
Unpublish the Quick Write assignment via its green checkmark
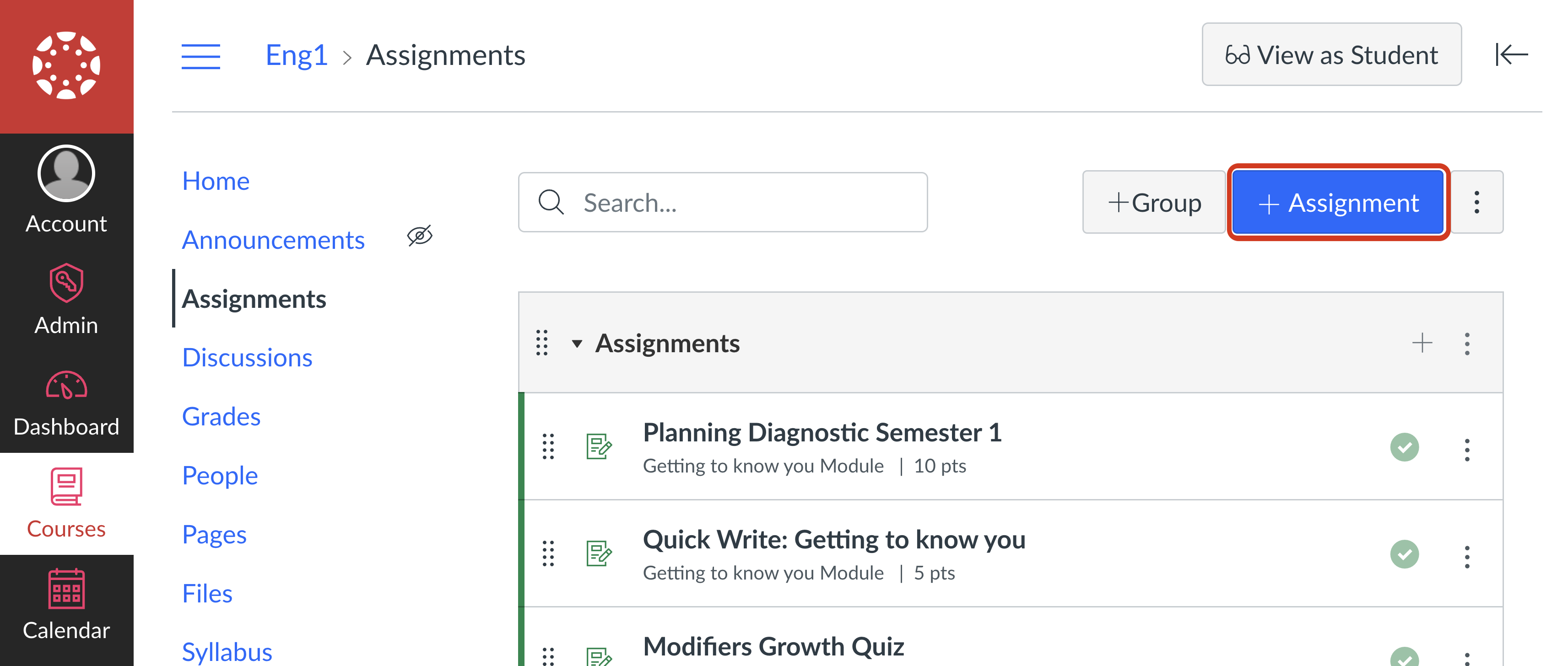(1405, 554)
